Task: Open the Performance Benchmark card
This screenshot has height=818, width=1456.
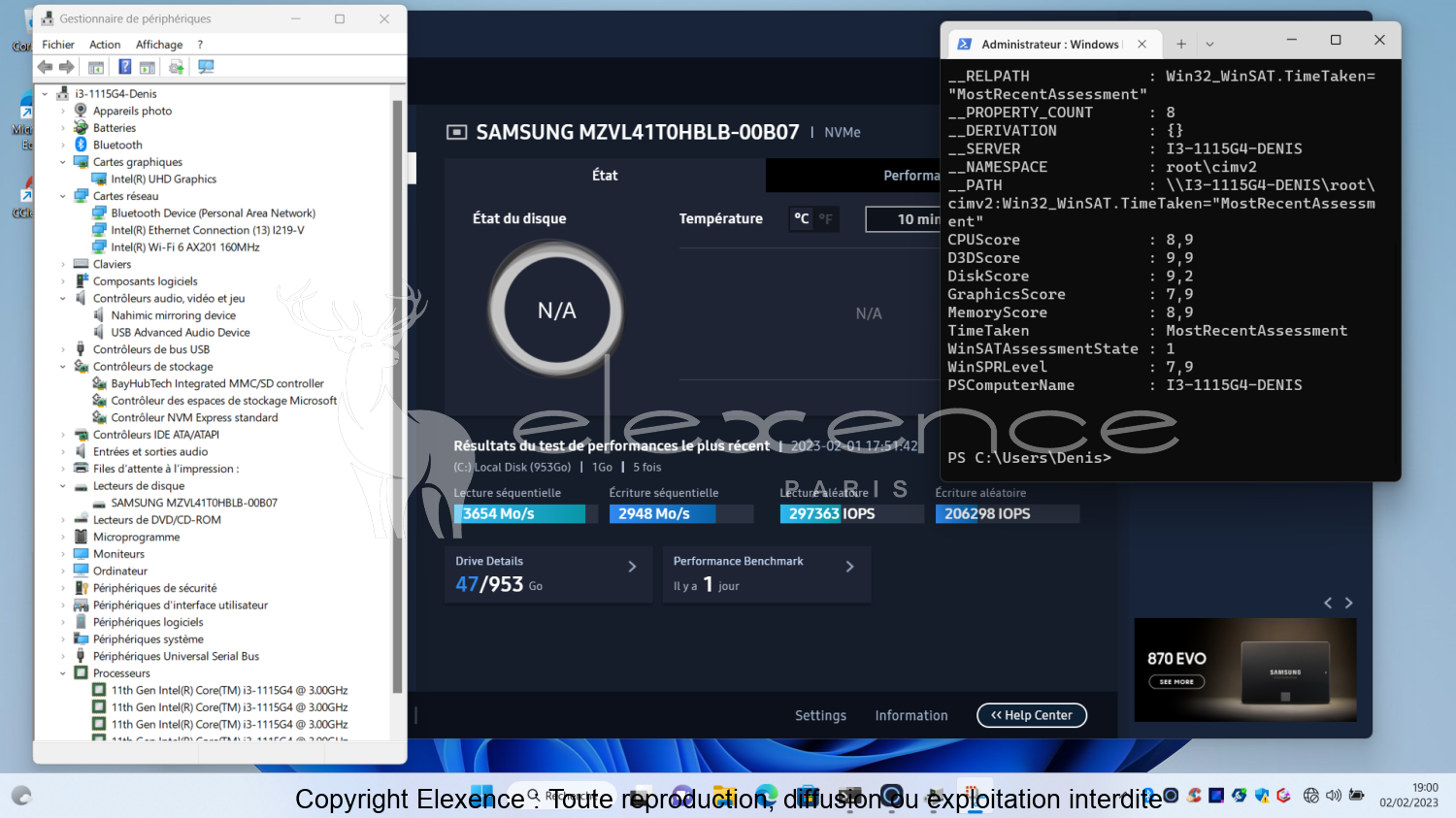Action: click(x=766, y=574)
